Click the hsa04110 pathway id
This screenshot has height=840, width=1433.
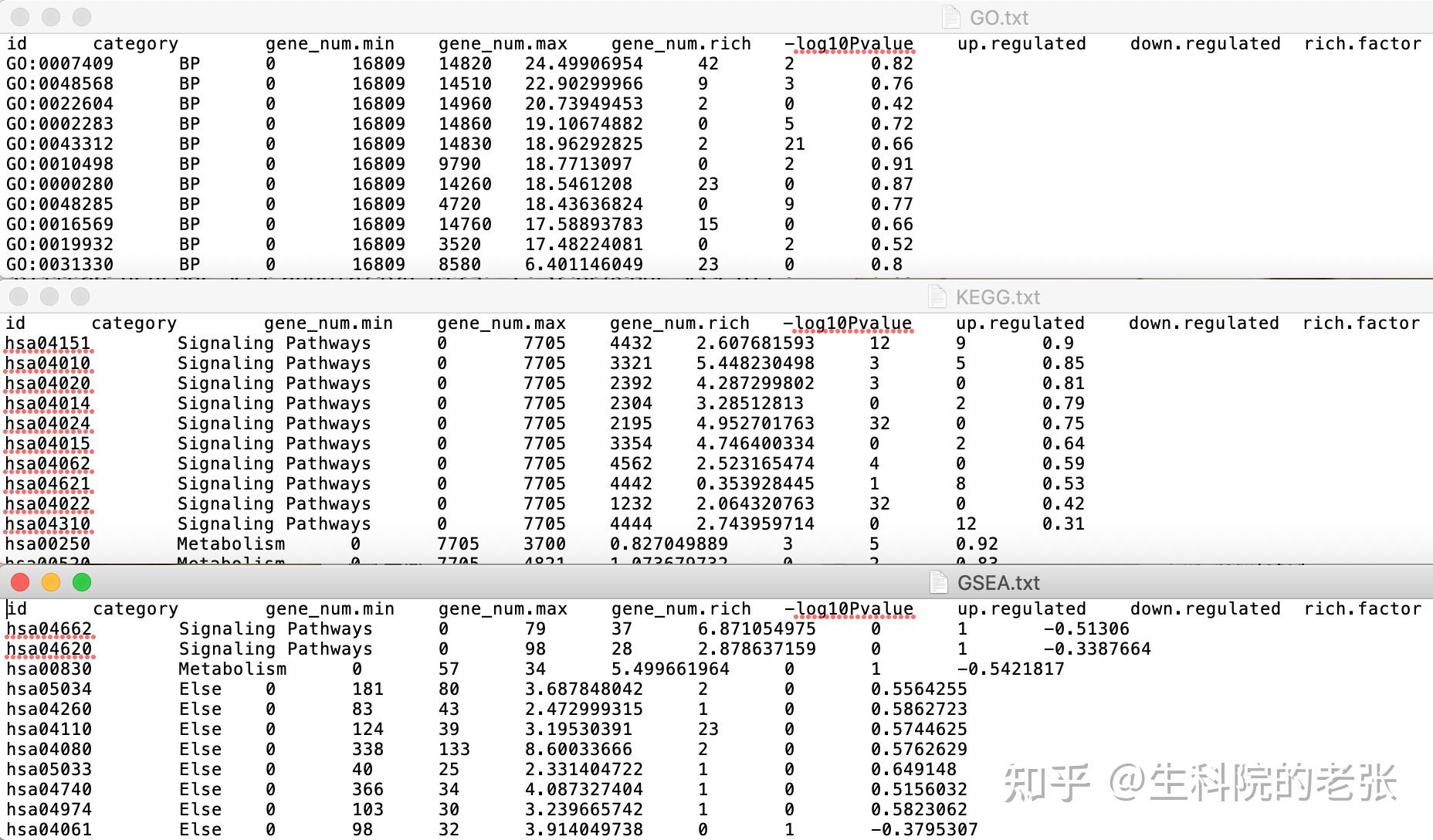[x=49, y=729]
